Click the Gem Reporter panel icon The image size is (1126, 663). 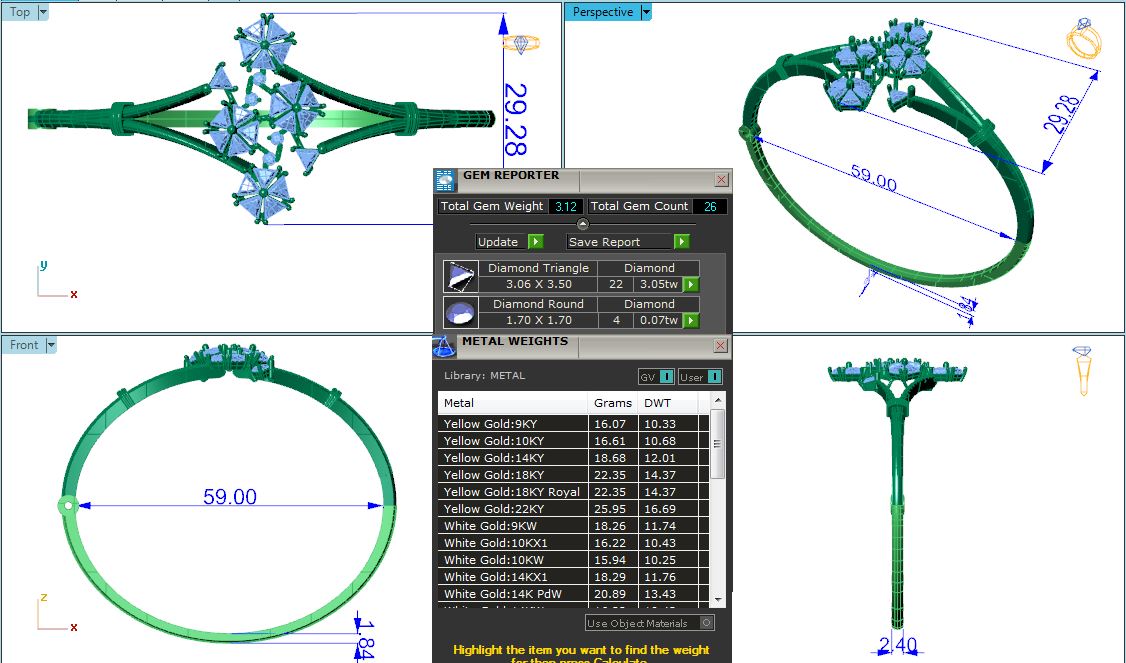click(x=445, y=180)
